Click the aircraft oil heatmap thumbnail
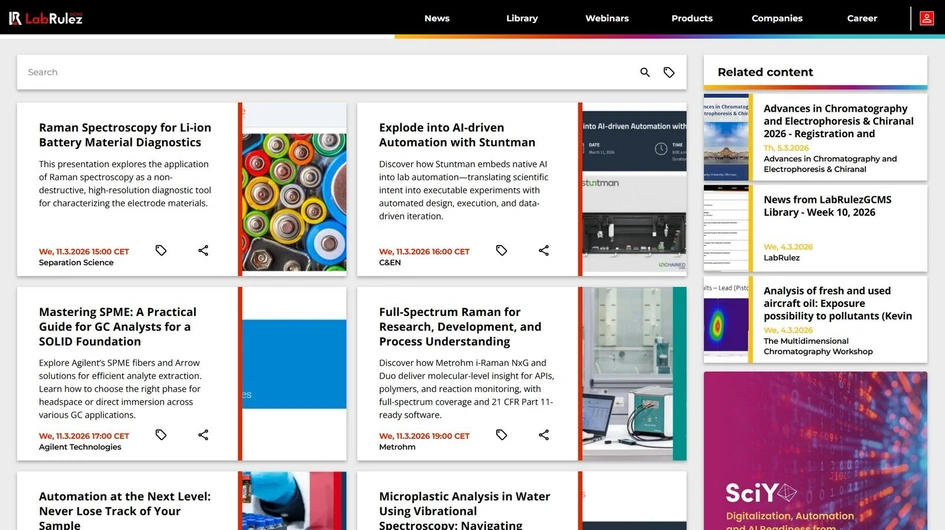Viewport: 945px width, 530px height. 726,320
